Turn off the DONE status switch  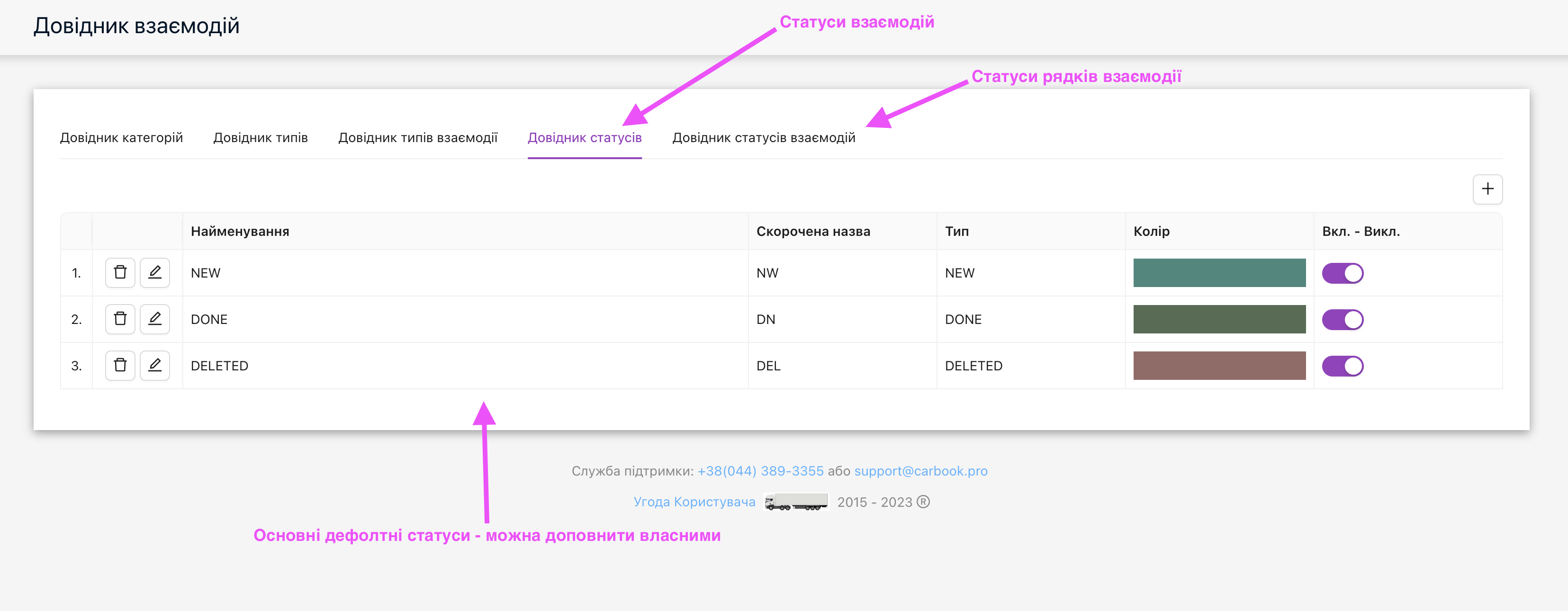(x=1342, y=320)
